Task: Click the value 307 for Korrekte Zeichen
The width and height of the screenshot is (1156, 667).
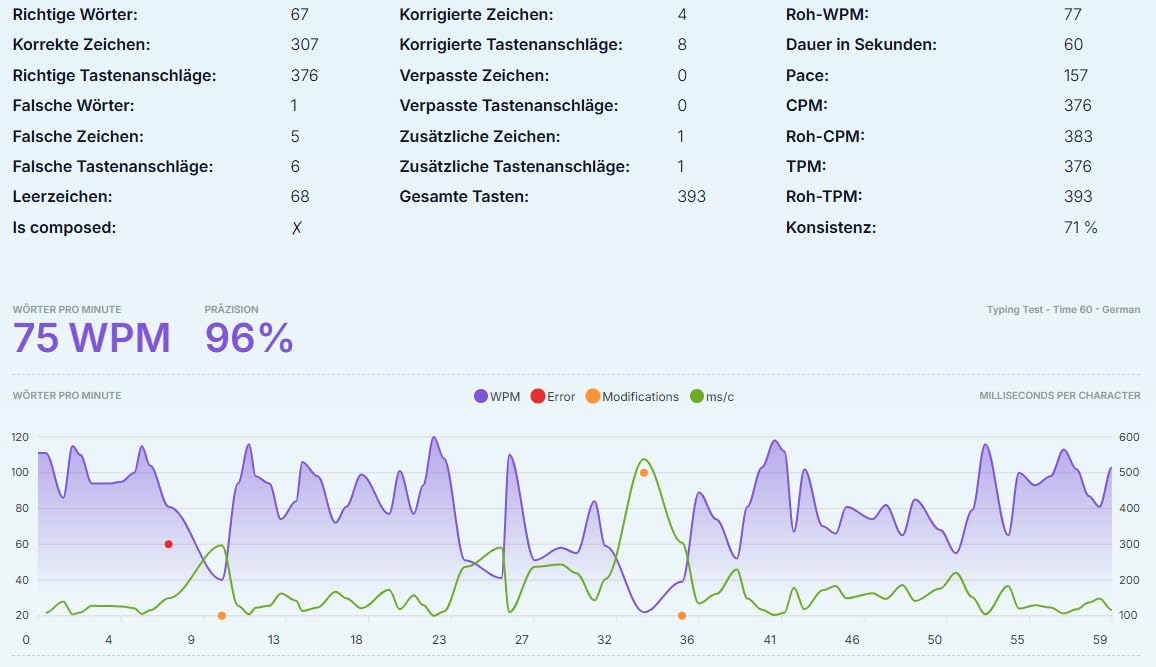Action: [x=304, y=45]
